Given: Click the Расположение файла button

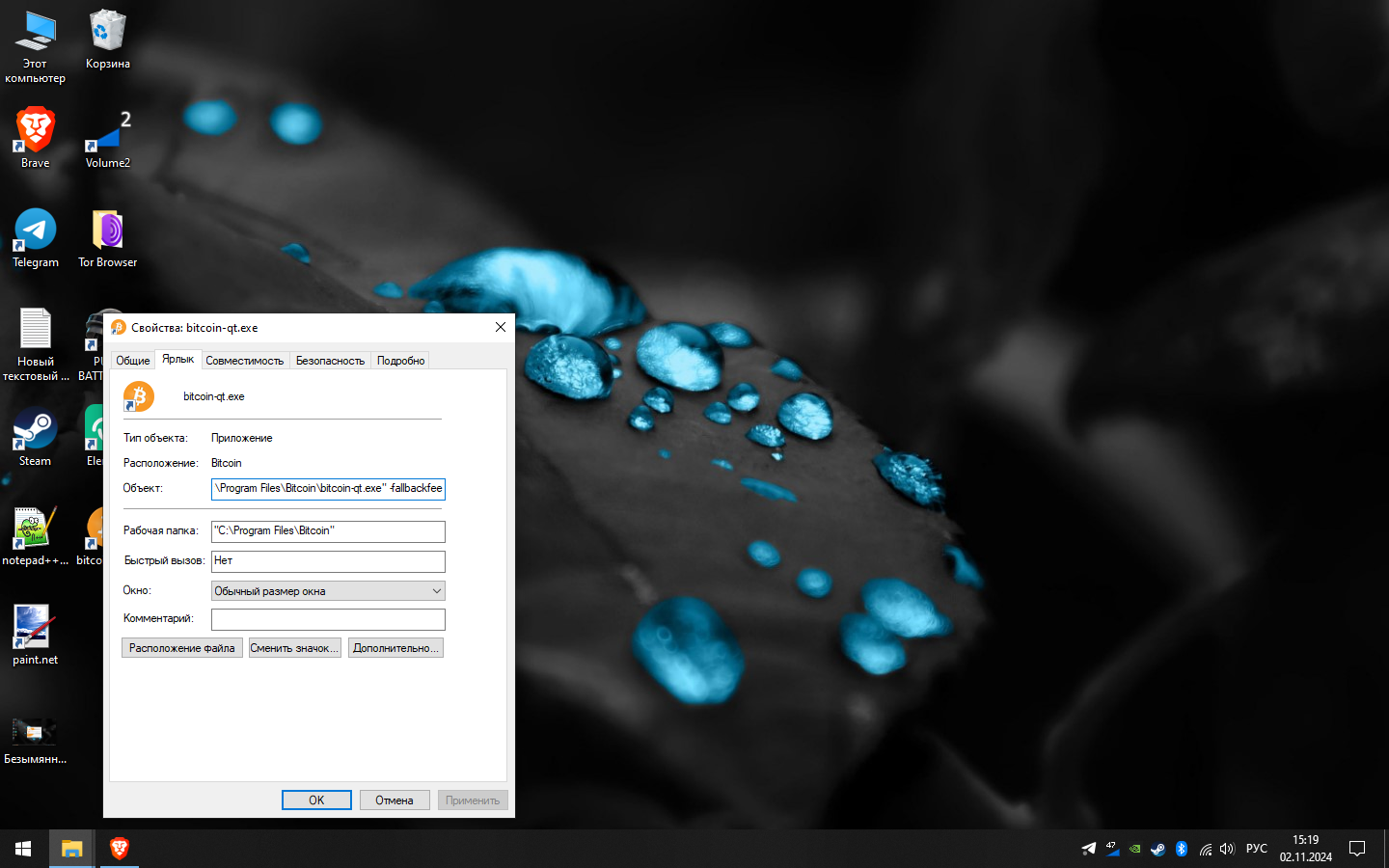Looking at the screenshot, I should [x=182, y=648].
